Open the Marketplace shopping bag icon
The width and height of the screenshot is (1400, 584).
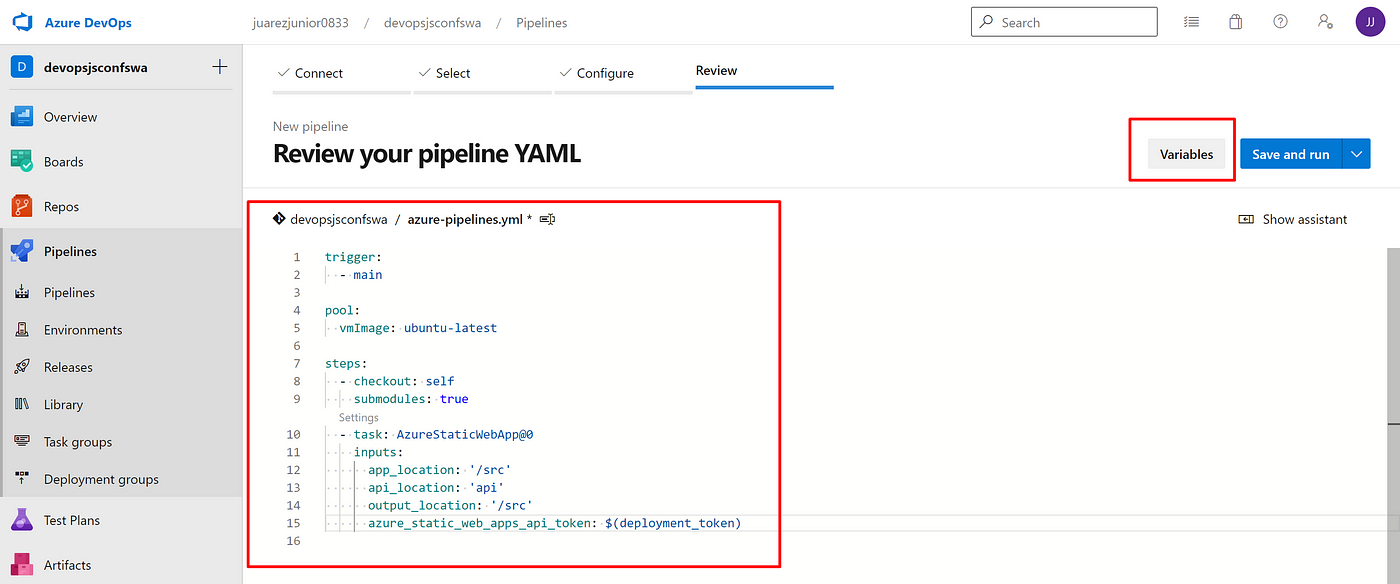point(1235,21)
